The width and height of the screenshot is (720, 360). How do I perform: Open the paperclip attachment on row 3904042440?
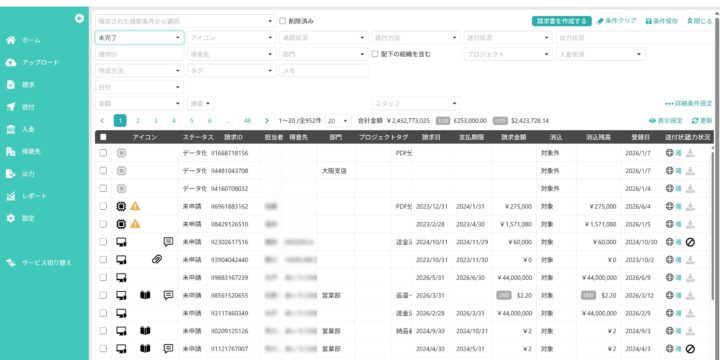tap(157, 259)
